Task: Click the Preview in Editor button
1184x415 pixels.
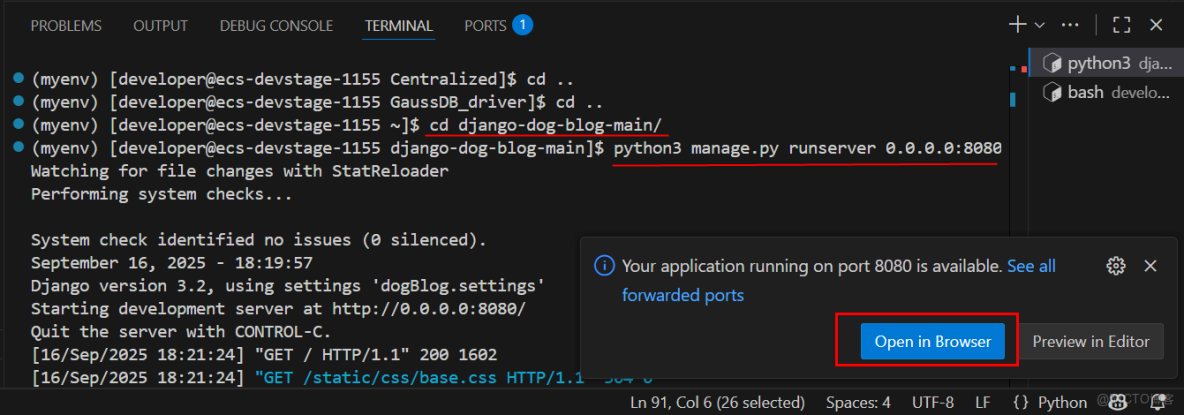Action: [x=1090, y=341]
